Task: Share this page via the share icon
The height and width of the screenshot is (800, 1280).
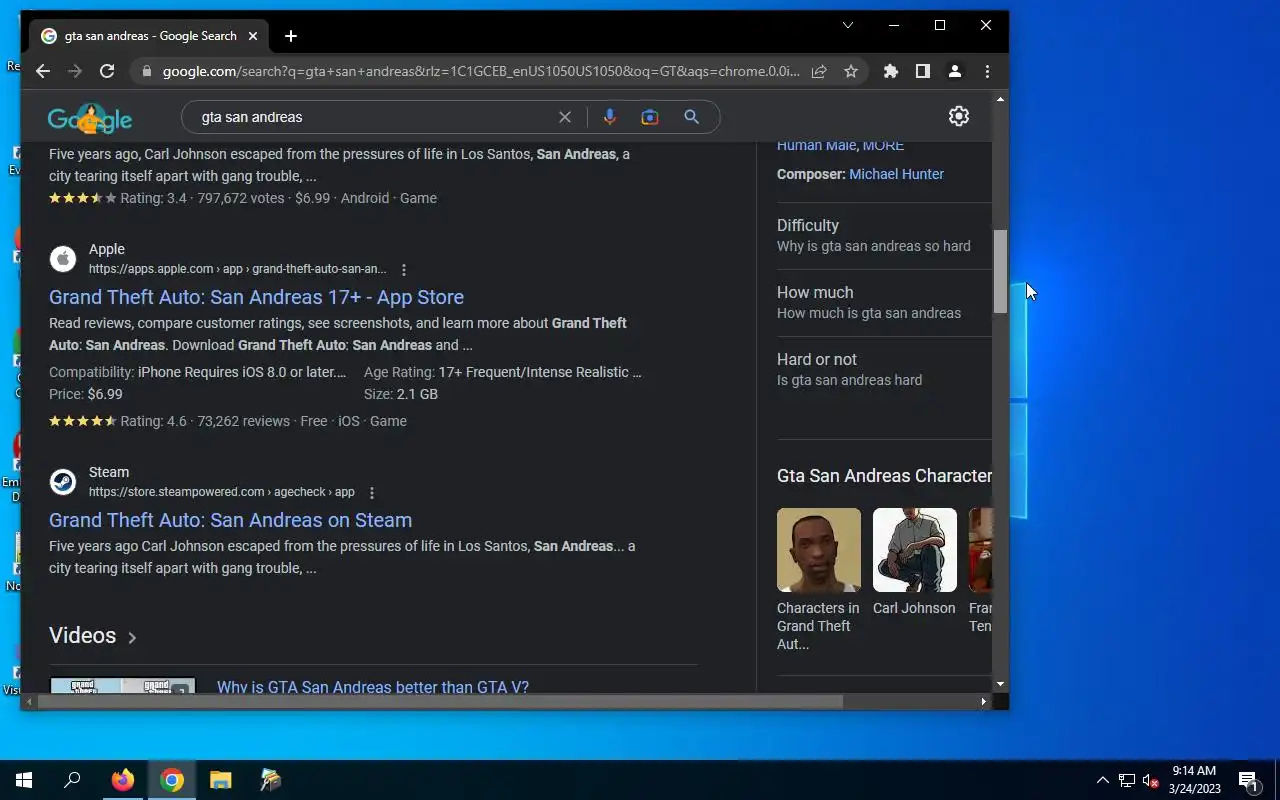Action: pos(819,71)
